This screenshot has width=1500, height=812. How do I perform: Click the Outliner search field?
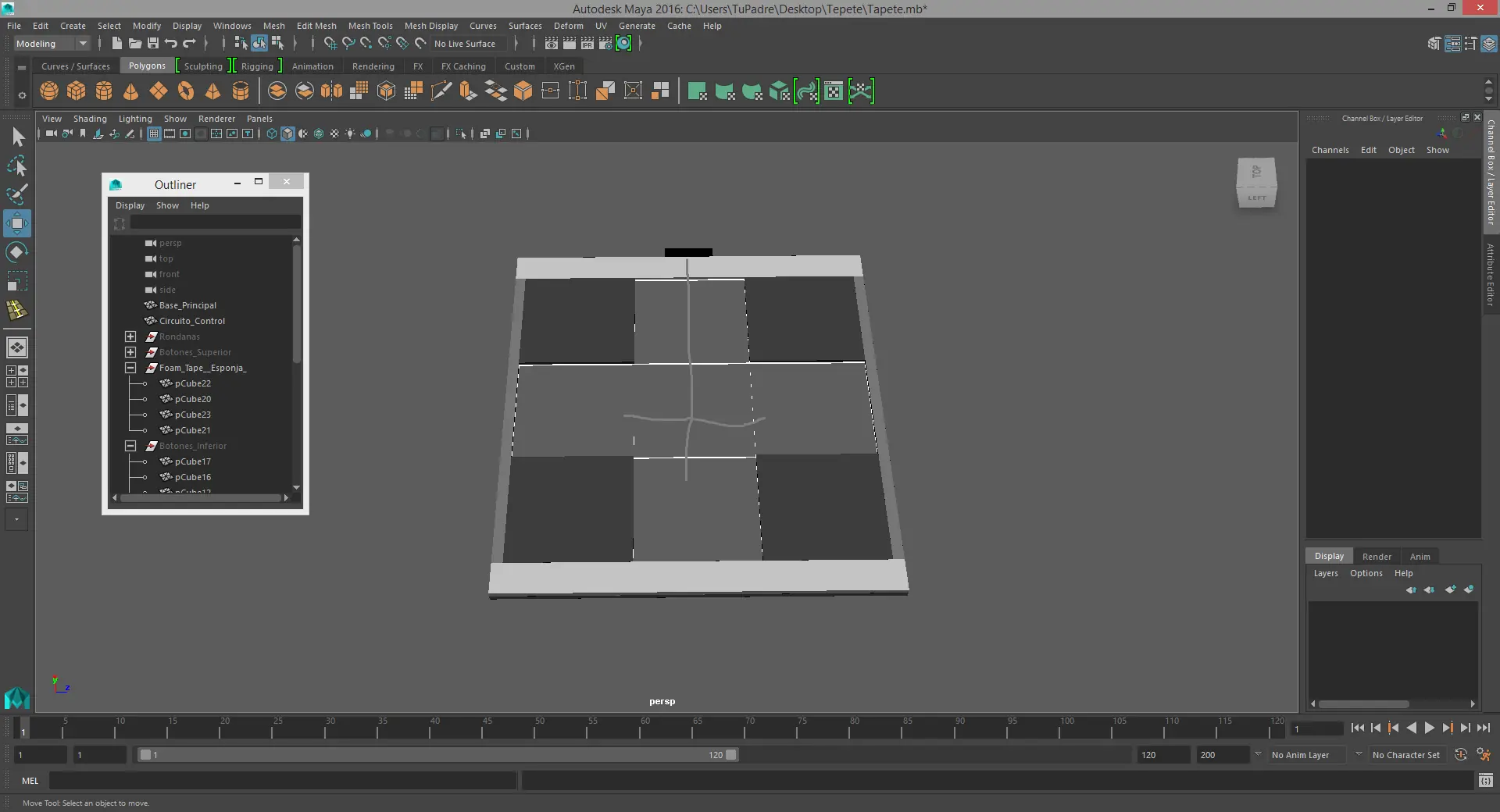[x=215, y=223]
